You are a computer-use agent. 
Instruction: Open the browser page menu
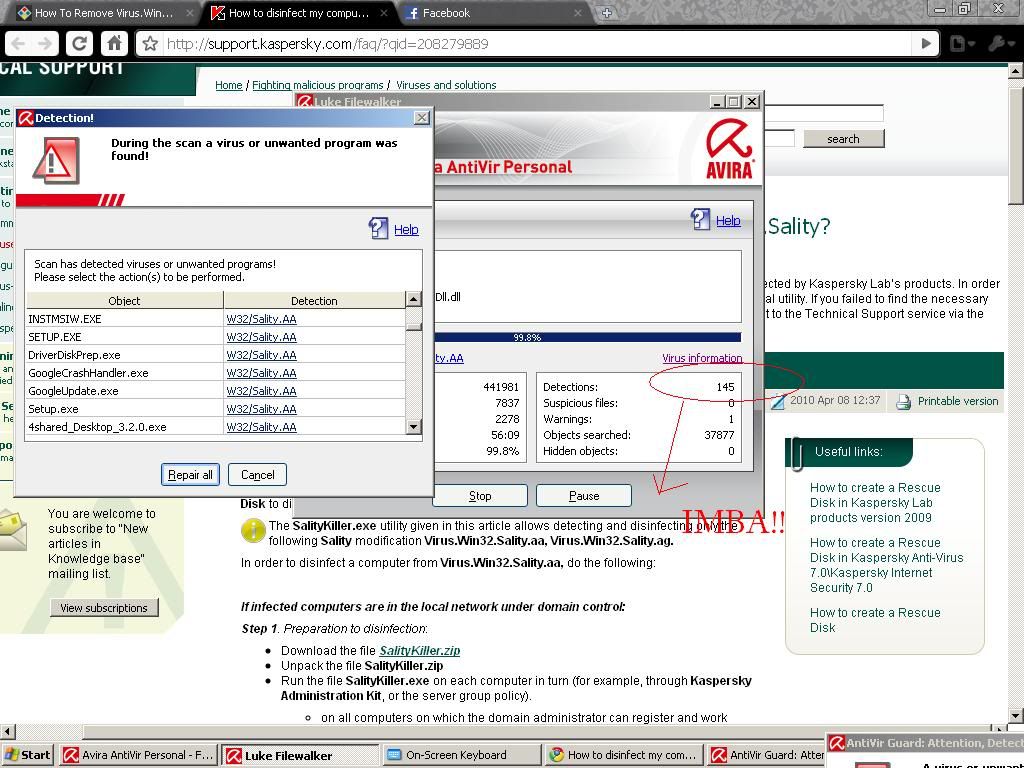[x=961, y=44]
